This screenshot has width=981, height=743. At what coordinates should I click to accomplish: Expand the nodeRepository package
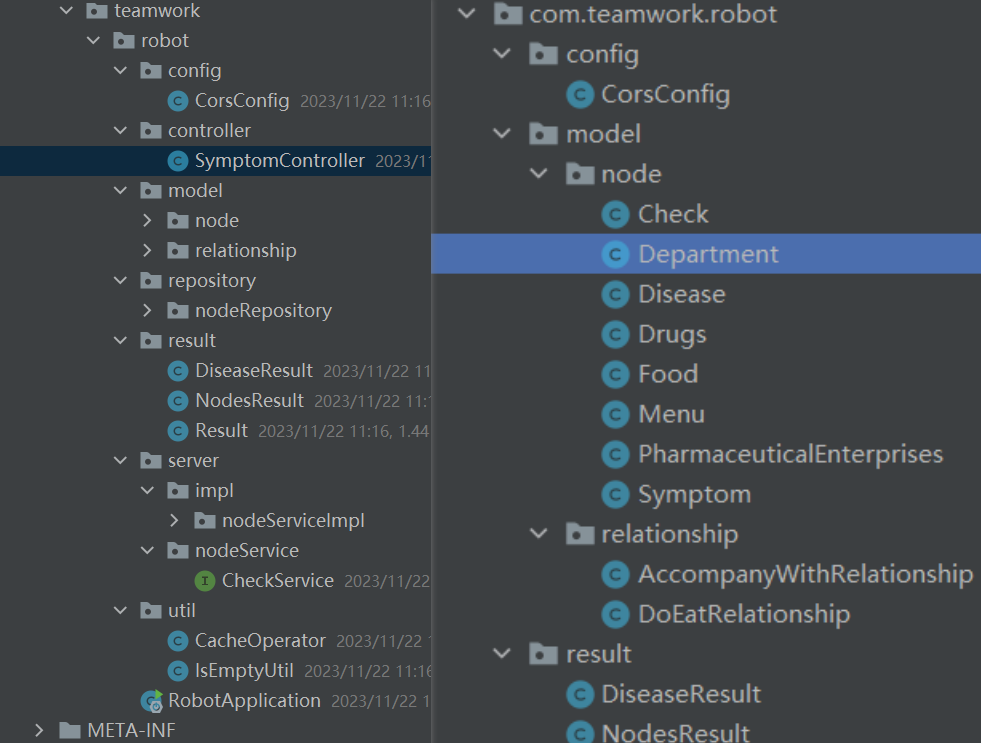coord(147,311)
